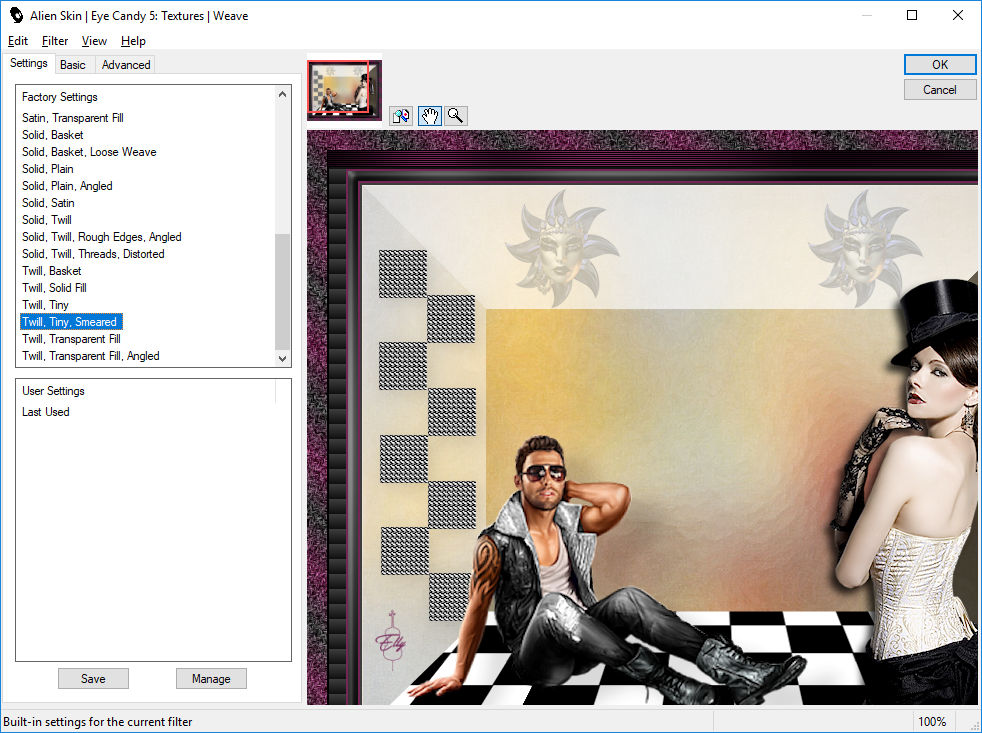This screenshot has width=982, height=733.
Task: Toggle the show original preview icon
Action: point(401,116)
